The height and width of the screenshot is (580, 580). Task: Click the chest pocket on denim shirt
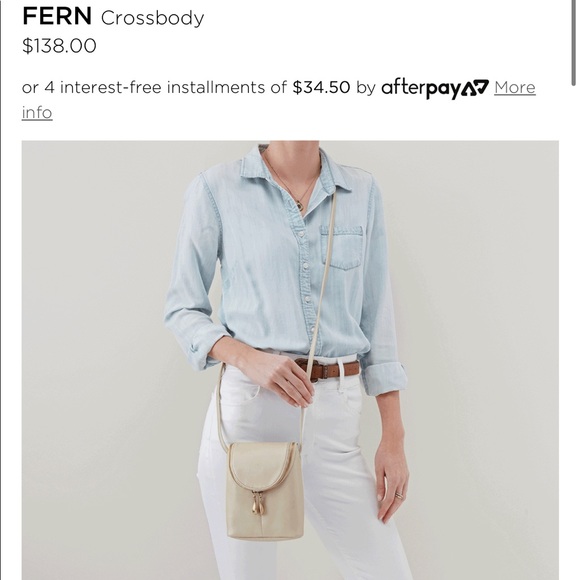click(x=342, y=247)
